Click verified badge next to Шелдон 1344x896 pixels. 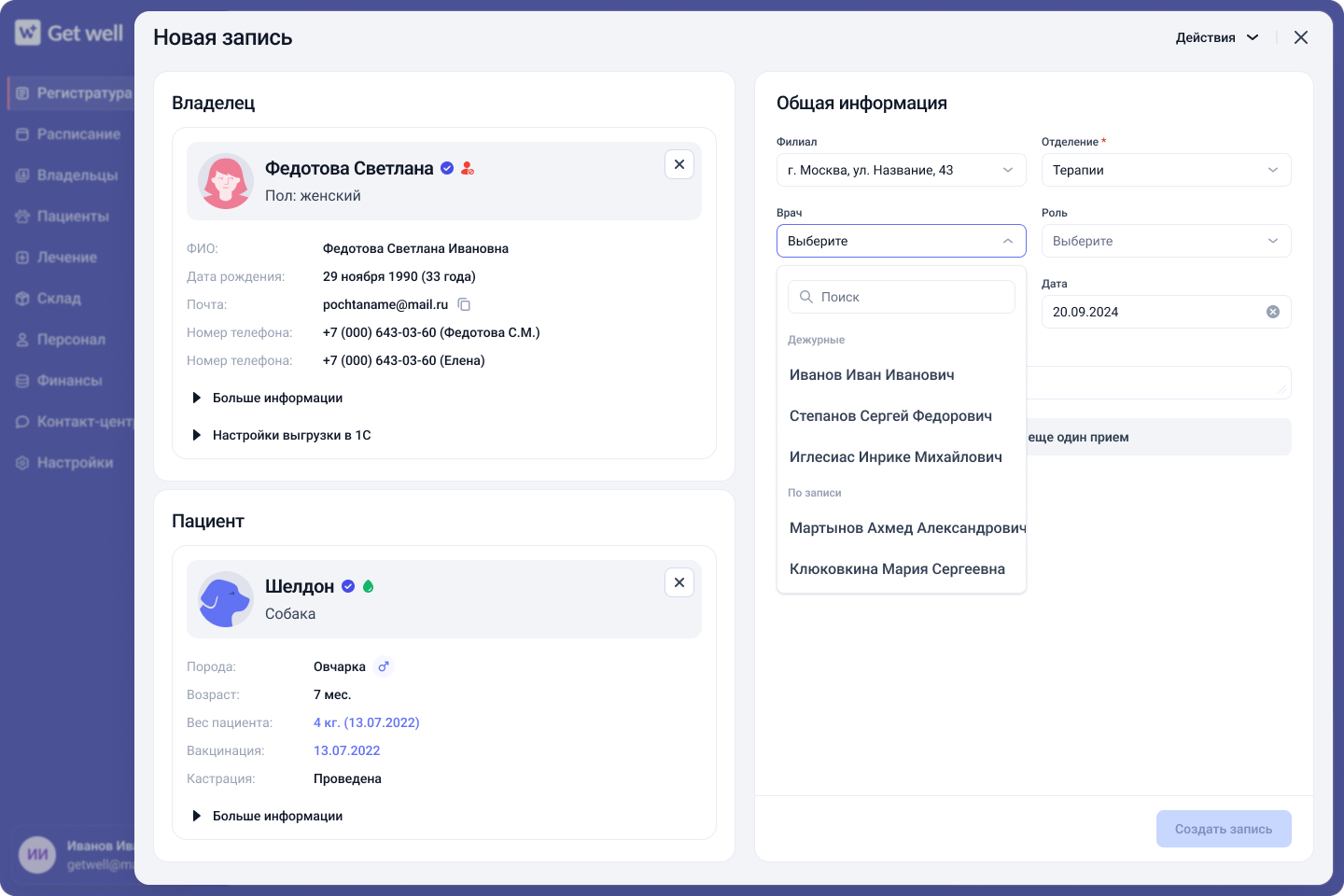(x=348, y=586)
